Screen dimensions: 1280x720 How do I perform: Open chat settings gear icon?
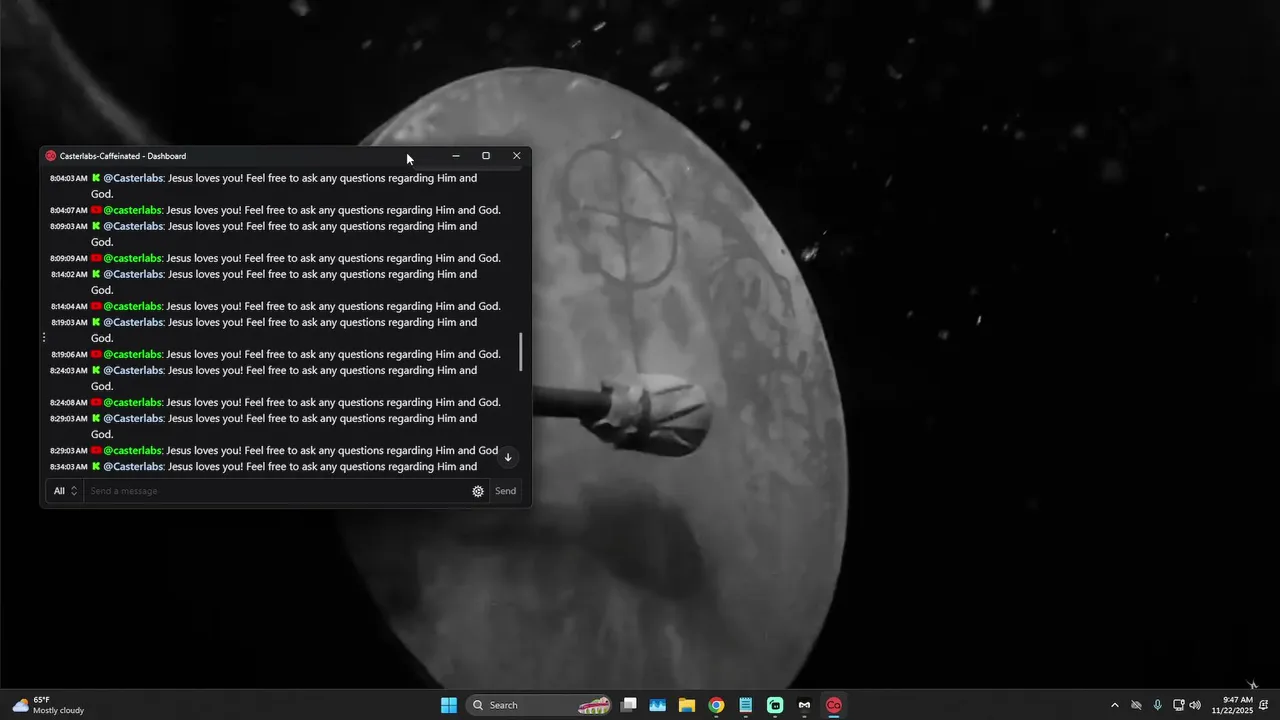(x=478, y=491)
